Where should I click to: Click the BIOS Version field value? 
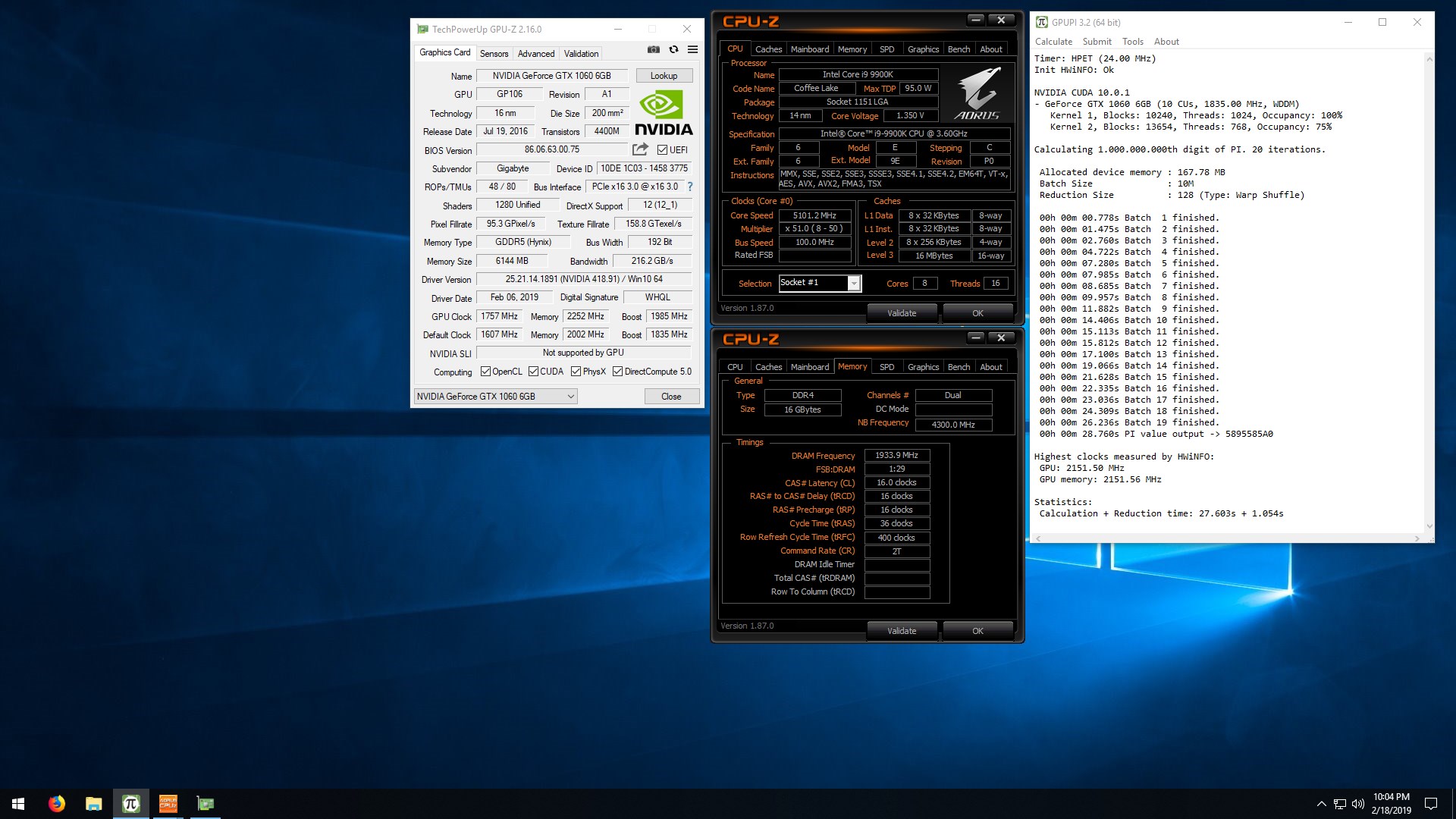551,150
